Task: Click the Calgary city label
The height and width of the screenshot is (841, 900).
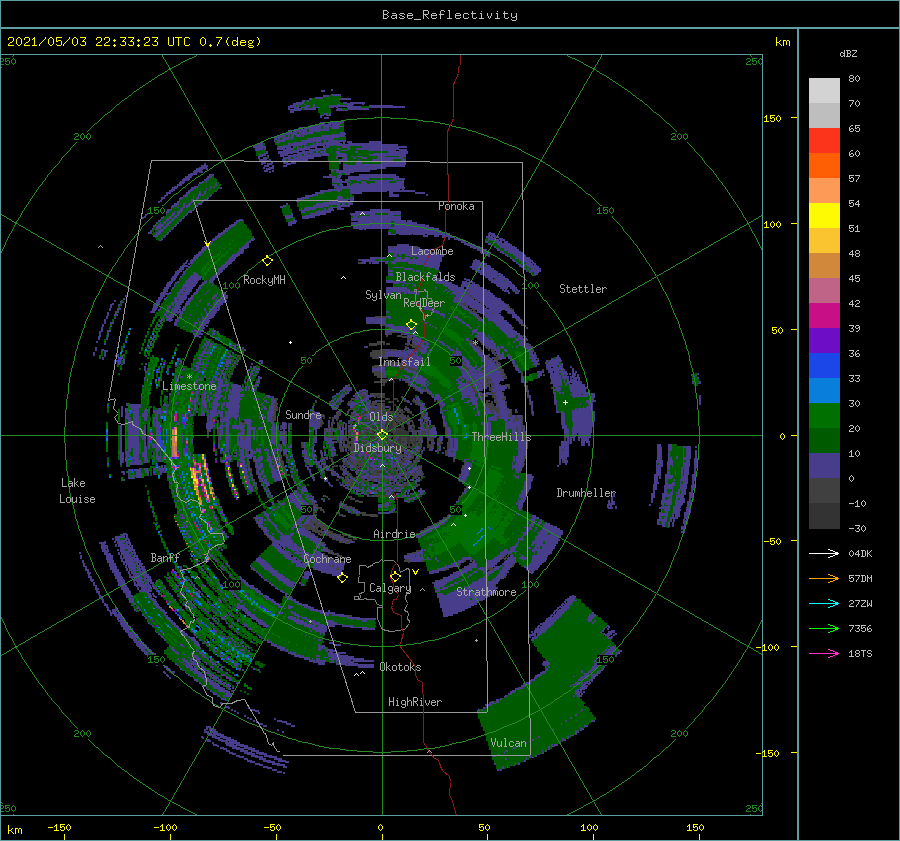Action: (x=390, y=588)
